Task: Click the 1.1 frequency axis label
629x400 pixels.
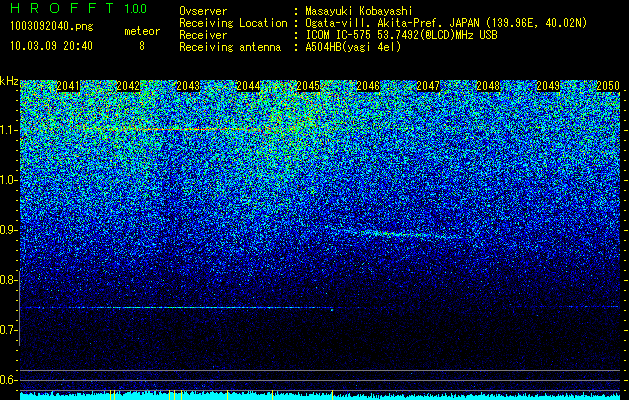Action: coord(8,130)
